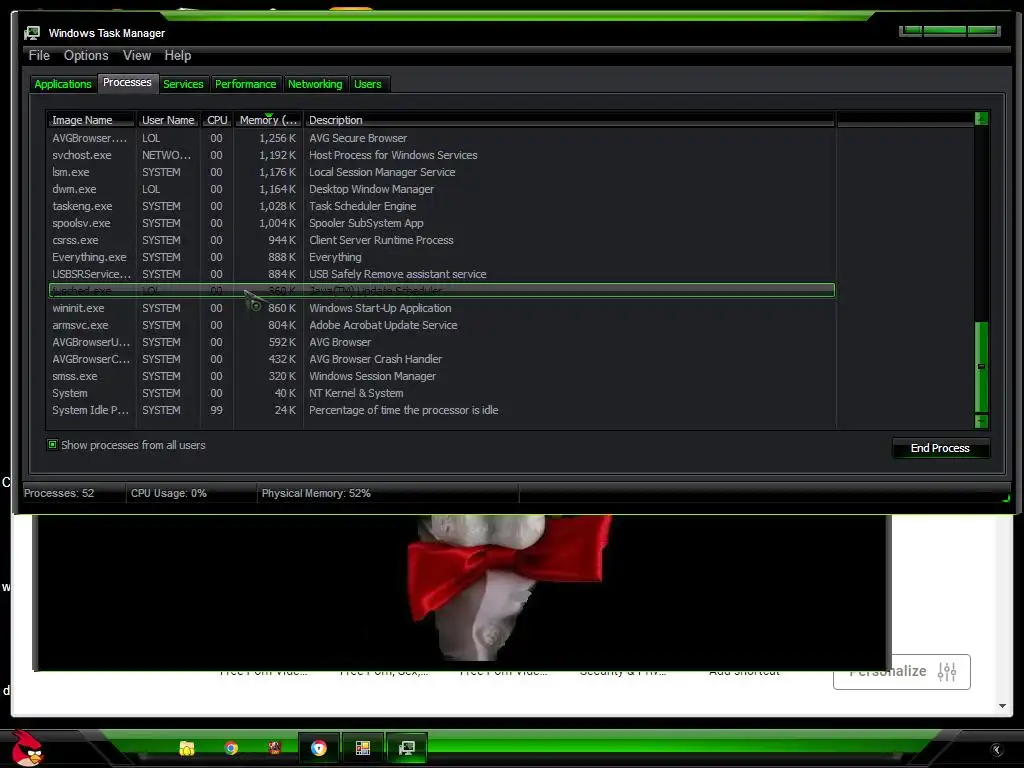Image resolution: width=1024 pixels, height=768 pixels.
Task: Select svchost.exe NETWO… process row
Action: (x=442, y=155)
